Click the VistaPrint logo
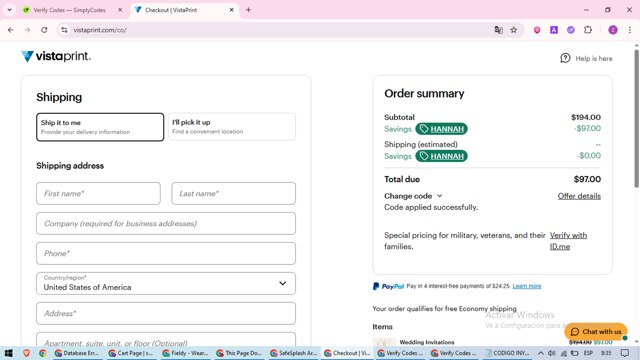 coord(56,56)
